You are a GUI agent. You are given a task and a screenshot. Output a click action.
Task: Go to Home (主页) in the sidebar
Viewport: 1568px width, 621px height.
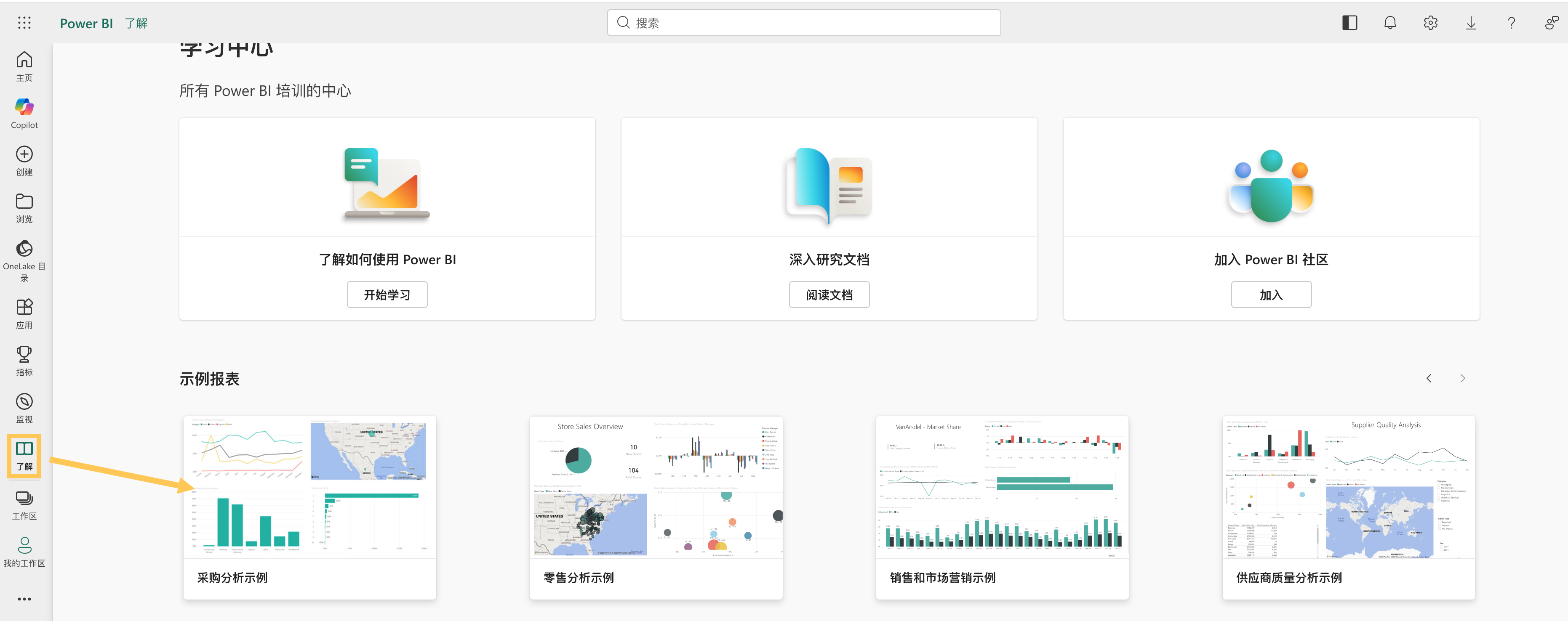tap(24, 66)
